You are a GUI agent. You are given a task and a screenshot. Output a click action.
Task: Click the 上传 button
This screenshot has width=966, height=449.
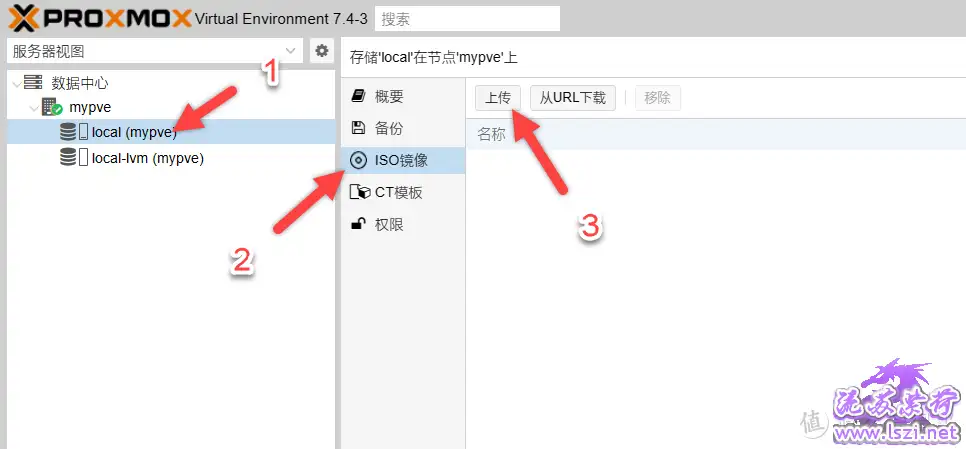coord(498,98)
